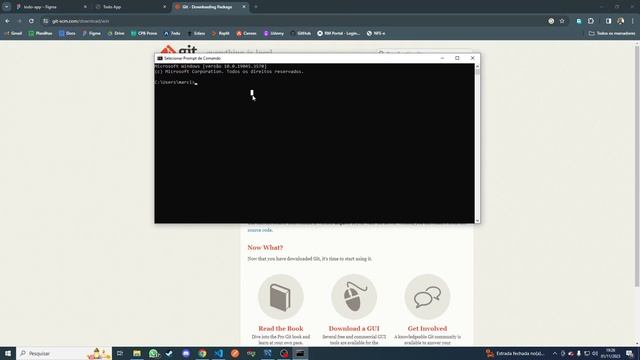Open the Read the Book link
This screenshot has height=360, width=640.
281,328
